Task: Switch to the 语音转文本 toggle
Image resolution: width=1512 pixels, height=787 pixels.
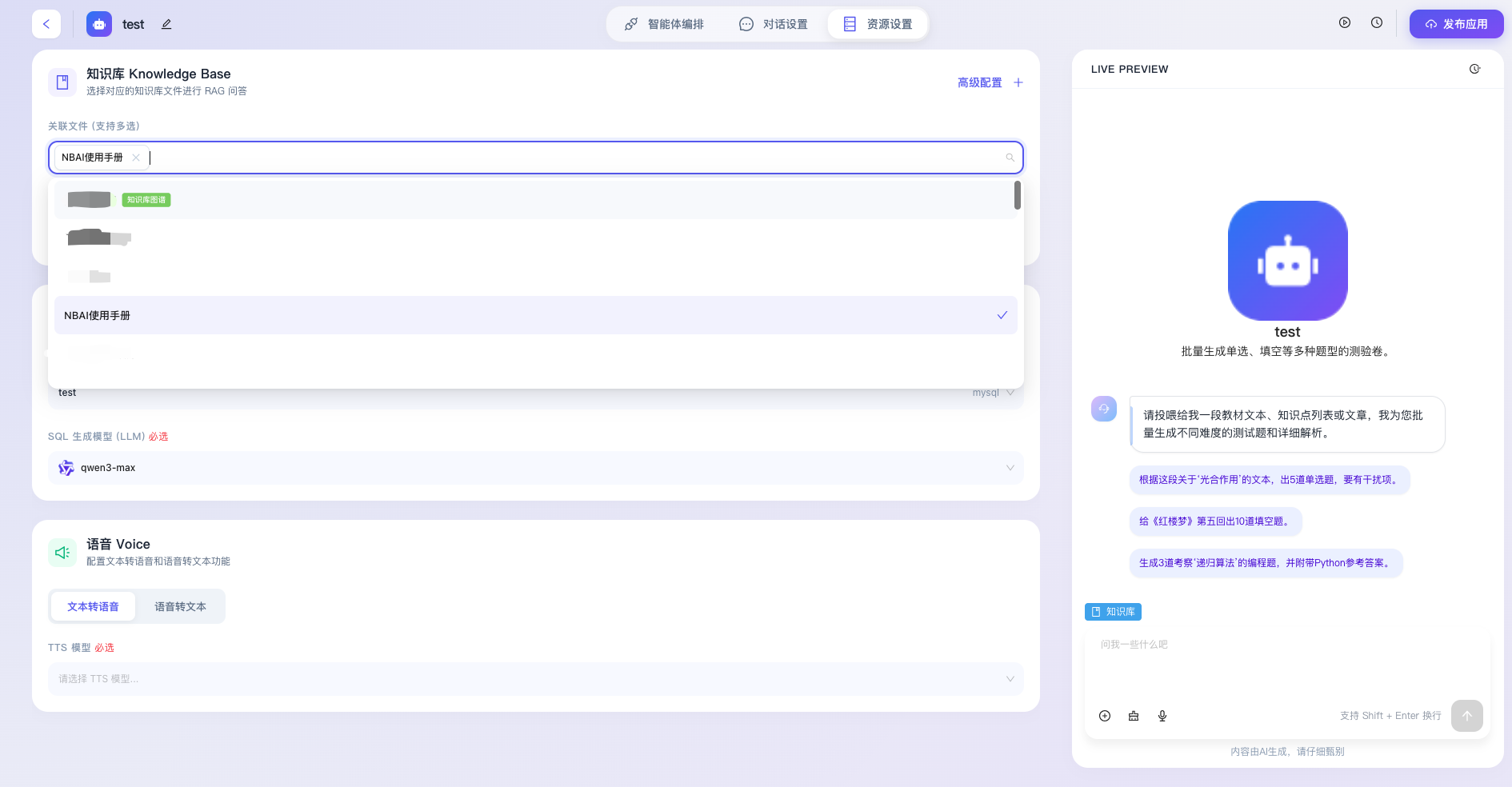Action: pos(180,607)
